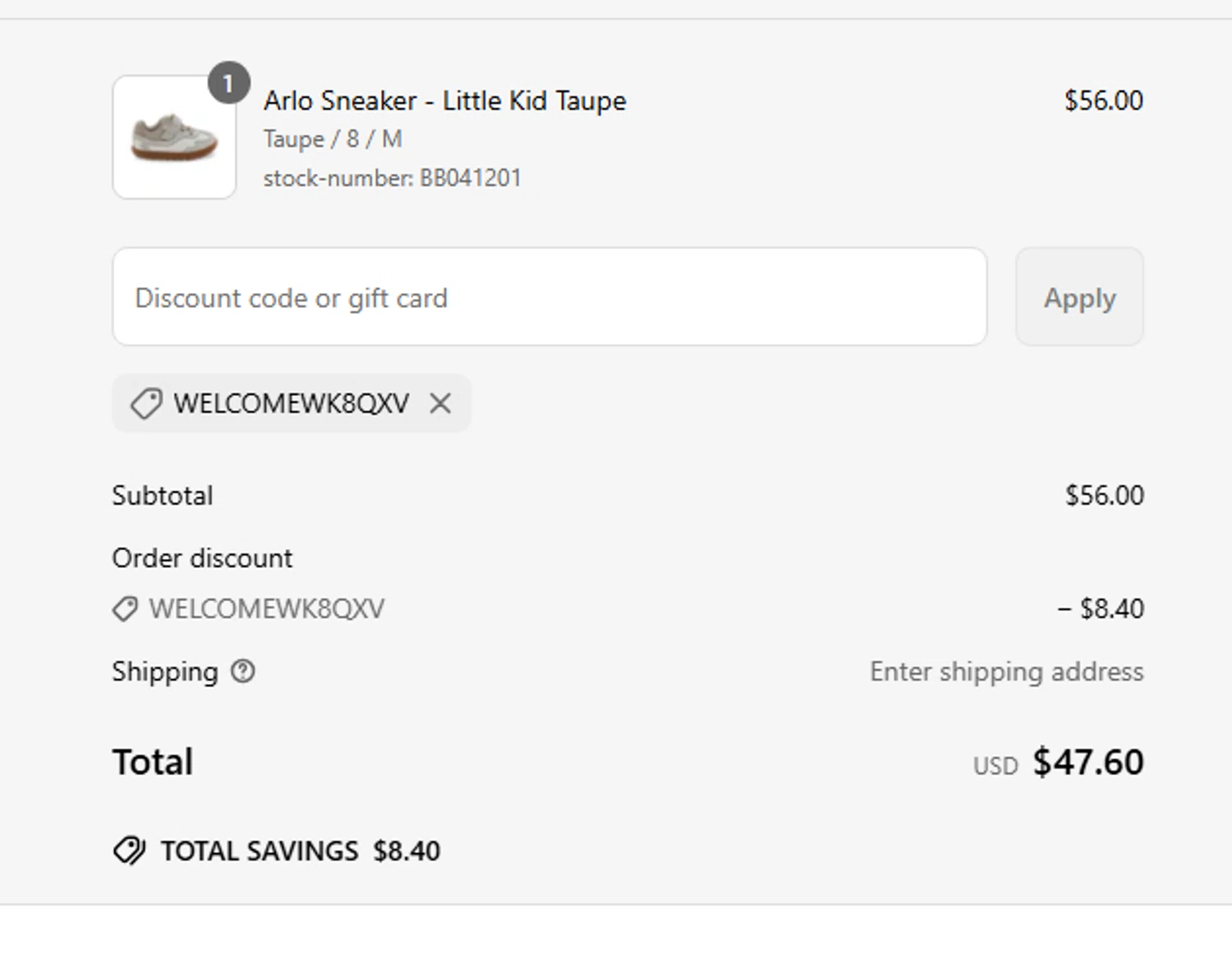
Task: Click the stock-number BB041201 text
Action: (x=392, y=178)
